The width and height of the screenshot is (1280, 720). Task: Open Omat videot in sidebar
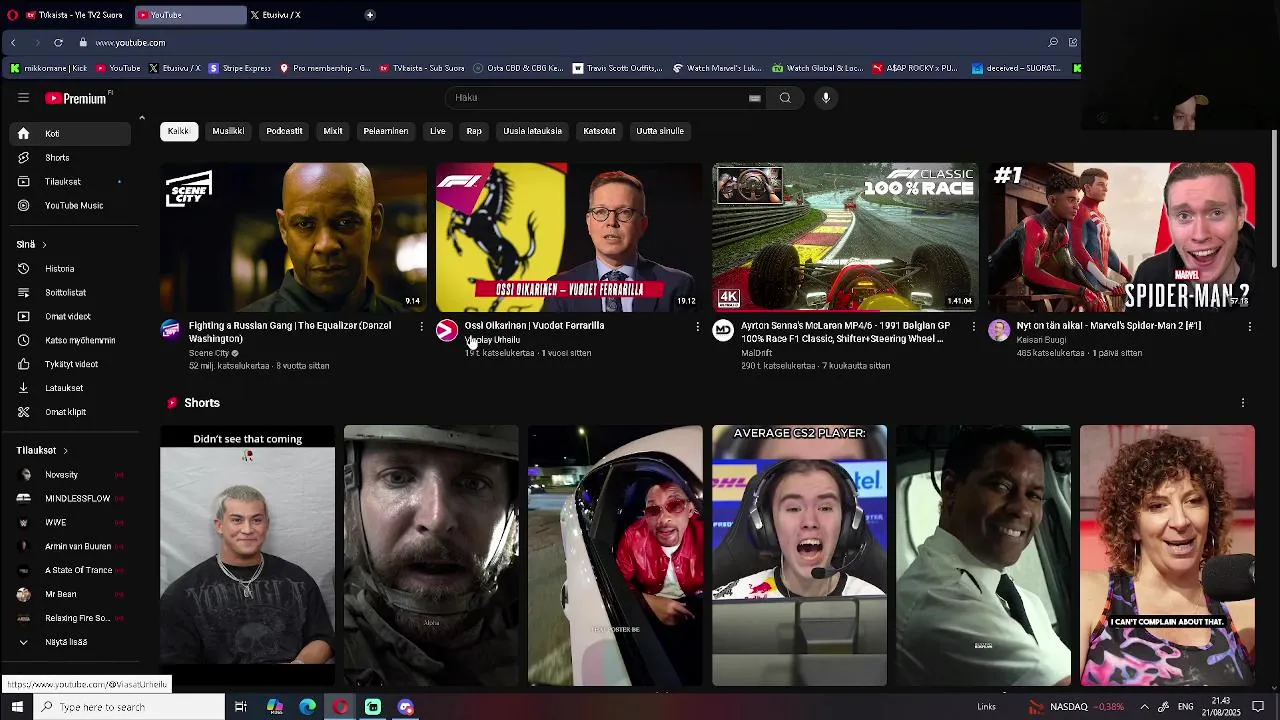click(x=70, y=317)
